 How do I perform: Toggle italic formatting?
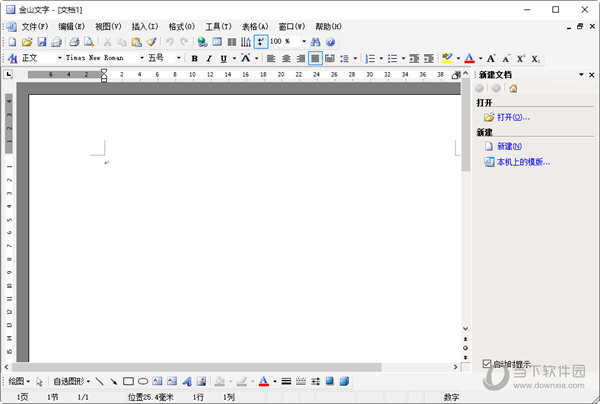(209, 59)
